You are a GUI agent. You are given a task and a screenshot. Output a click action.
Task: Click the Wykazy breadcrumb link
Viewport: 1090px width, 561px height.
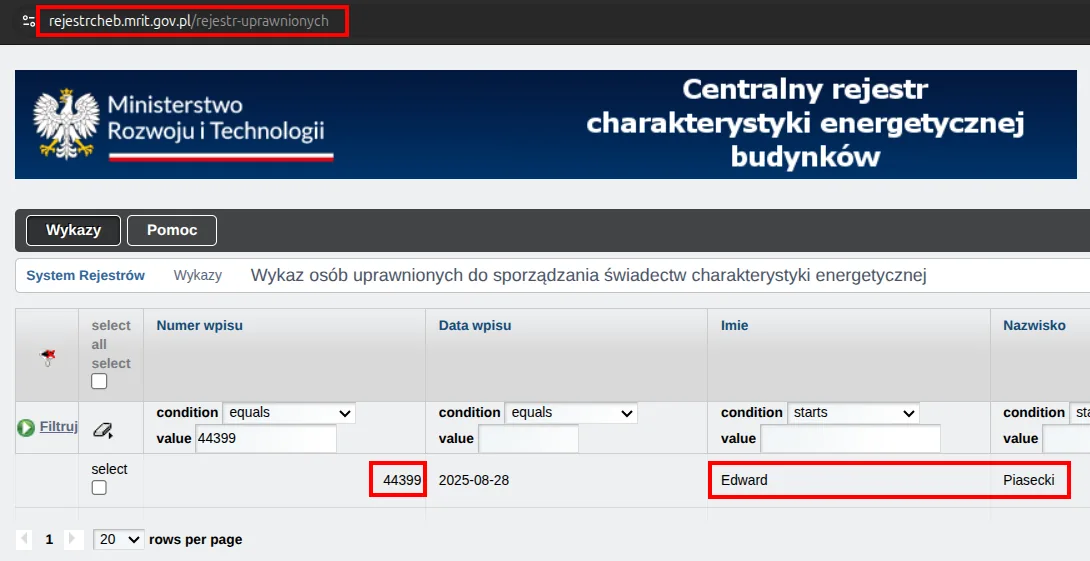[x=198, y=275]
